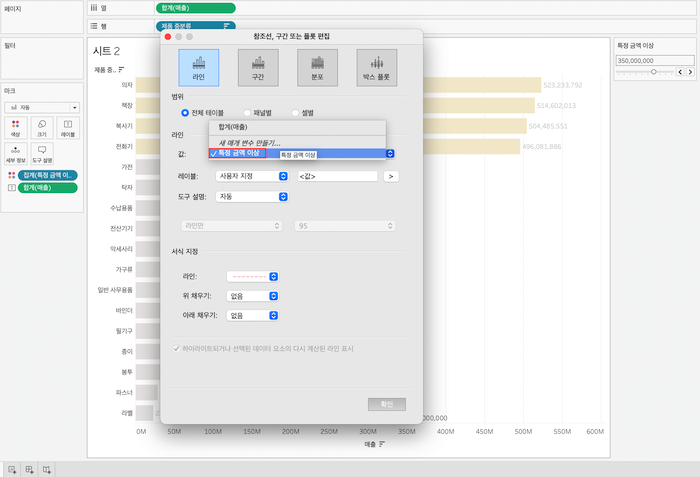
Task: Open marks type 자동 dropdown
Action: (x=42, y=108)
